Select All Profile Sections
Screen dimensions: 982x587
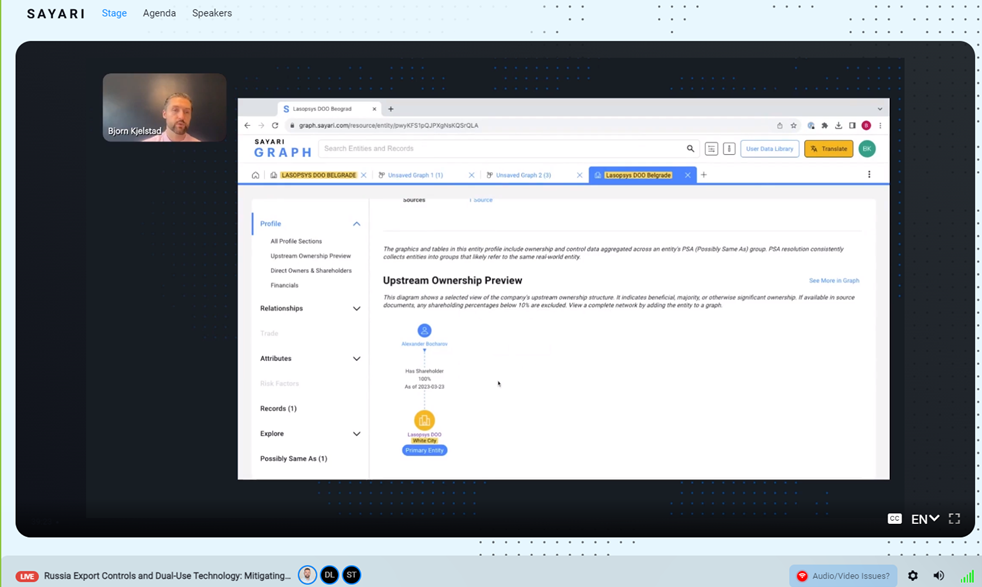[x=296, y=241]
